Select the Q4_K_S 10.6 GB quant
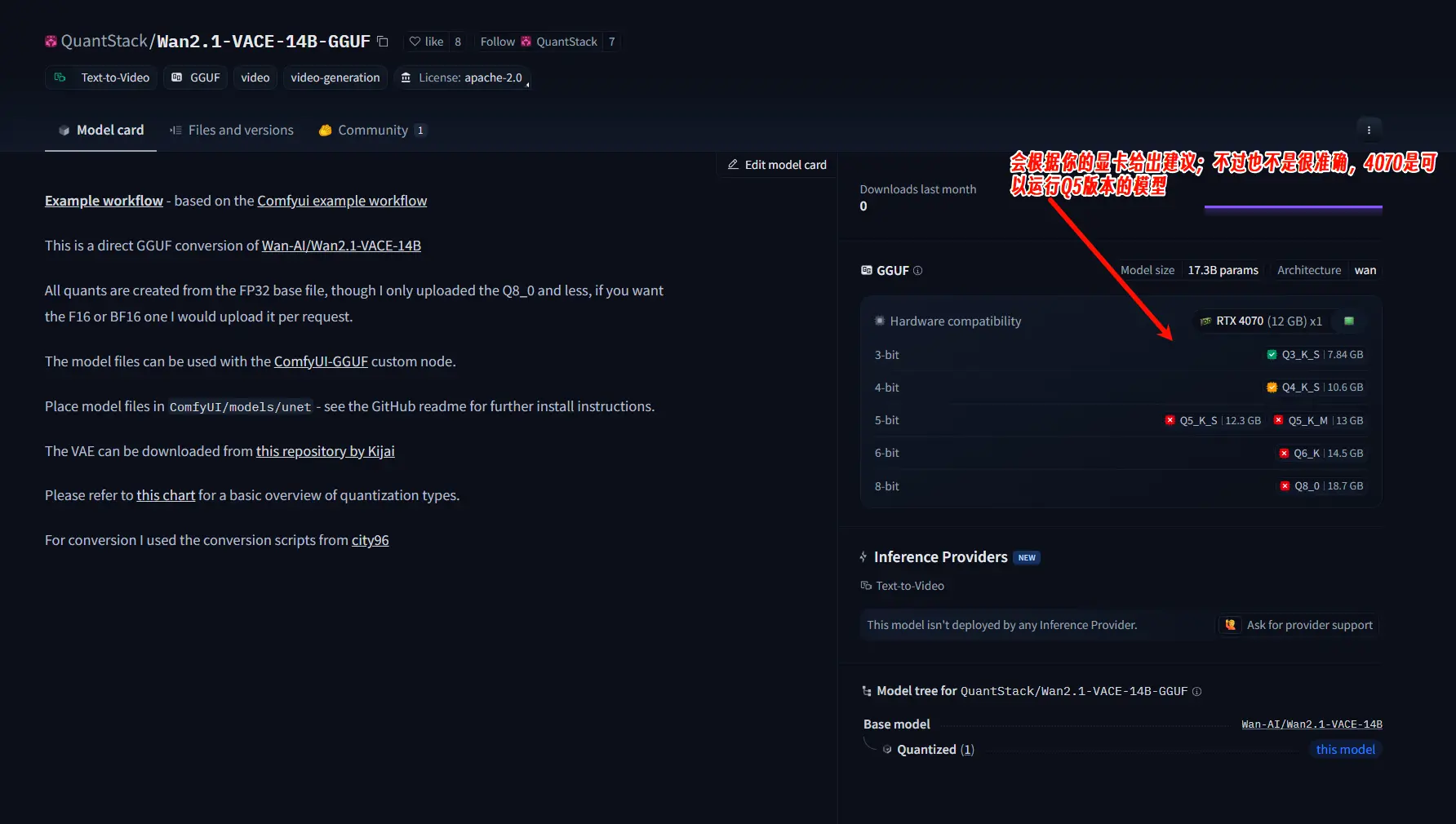 [1315, 387]
